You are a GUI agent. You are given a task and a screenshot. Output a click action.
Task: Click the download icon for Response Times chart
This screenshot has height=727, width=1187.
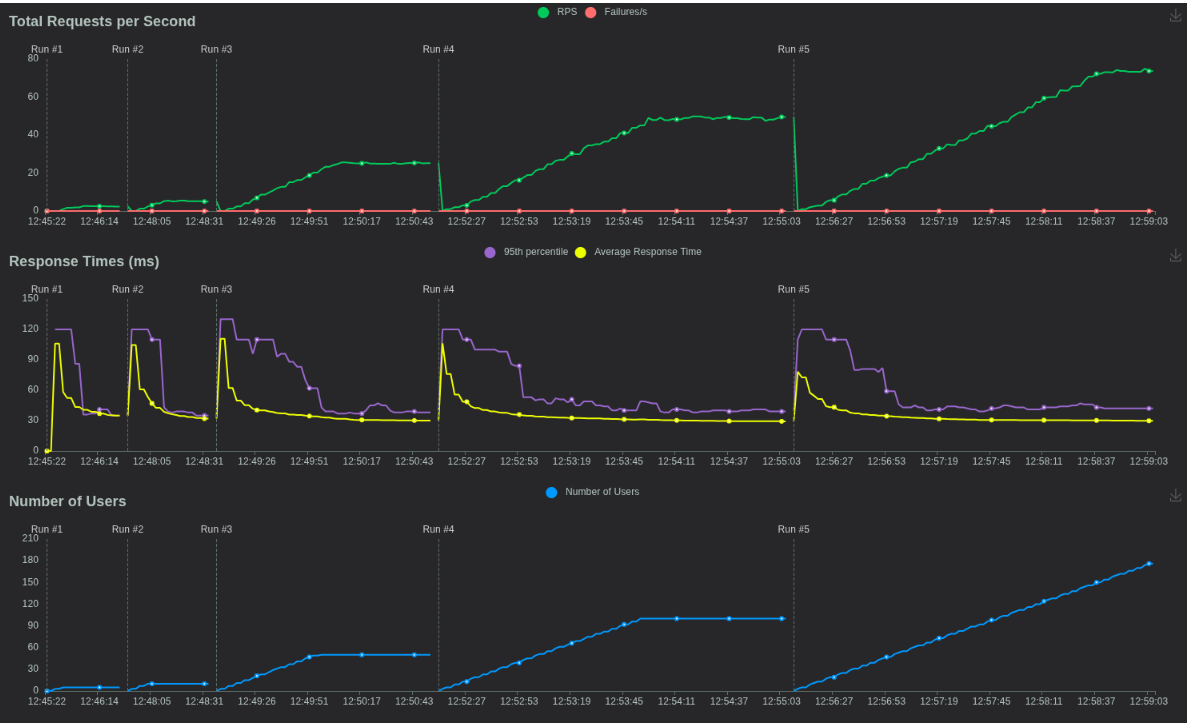click(x=1175, y=253)
